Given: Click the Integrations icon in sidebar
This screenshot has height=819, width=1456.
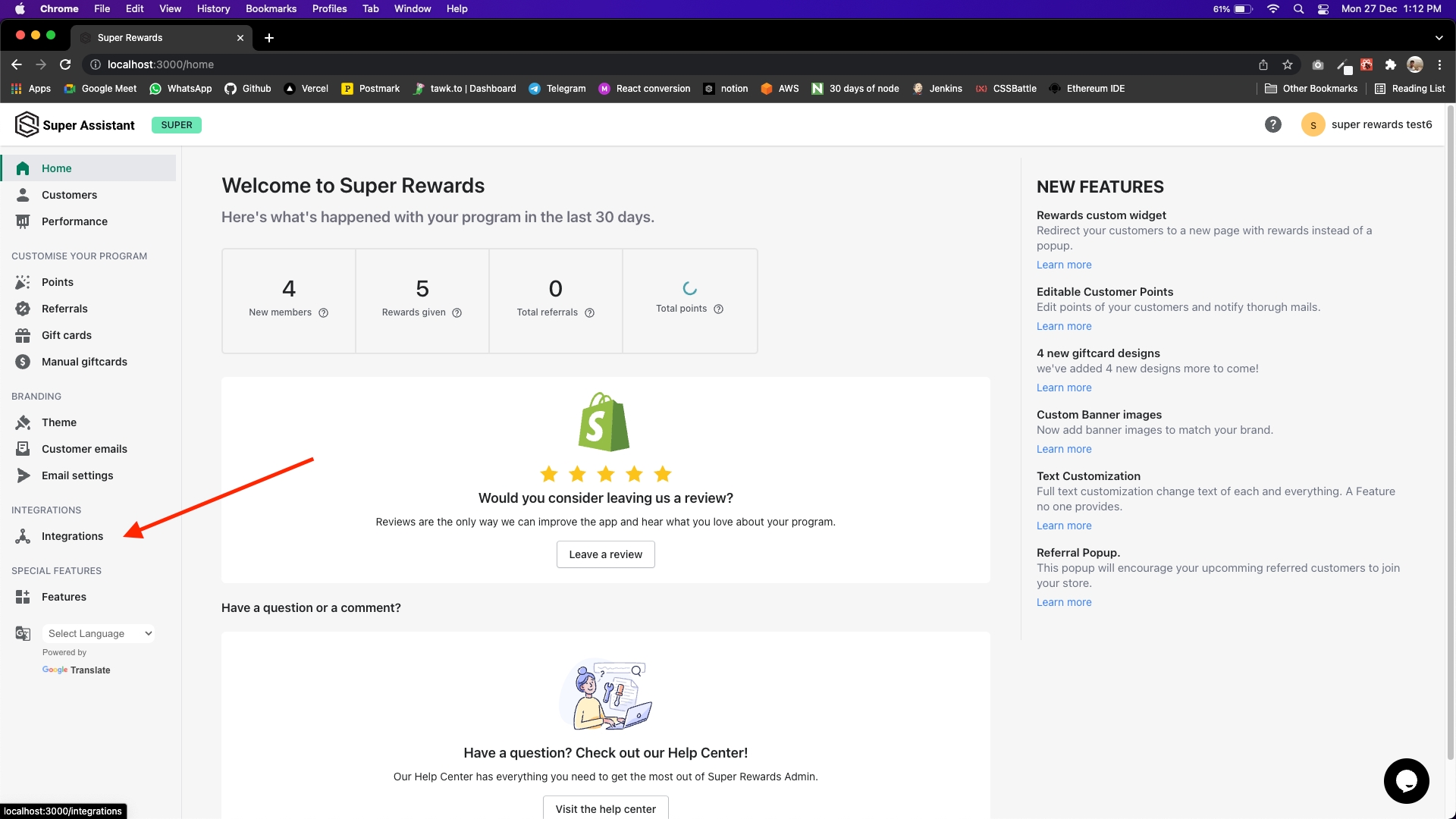Looking at the screenshot, I should [23, 536].
